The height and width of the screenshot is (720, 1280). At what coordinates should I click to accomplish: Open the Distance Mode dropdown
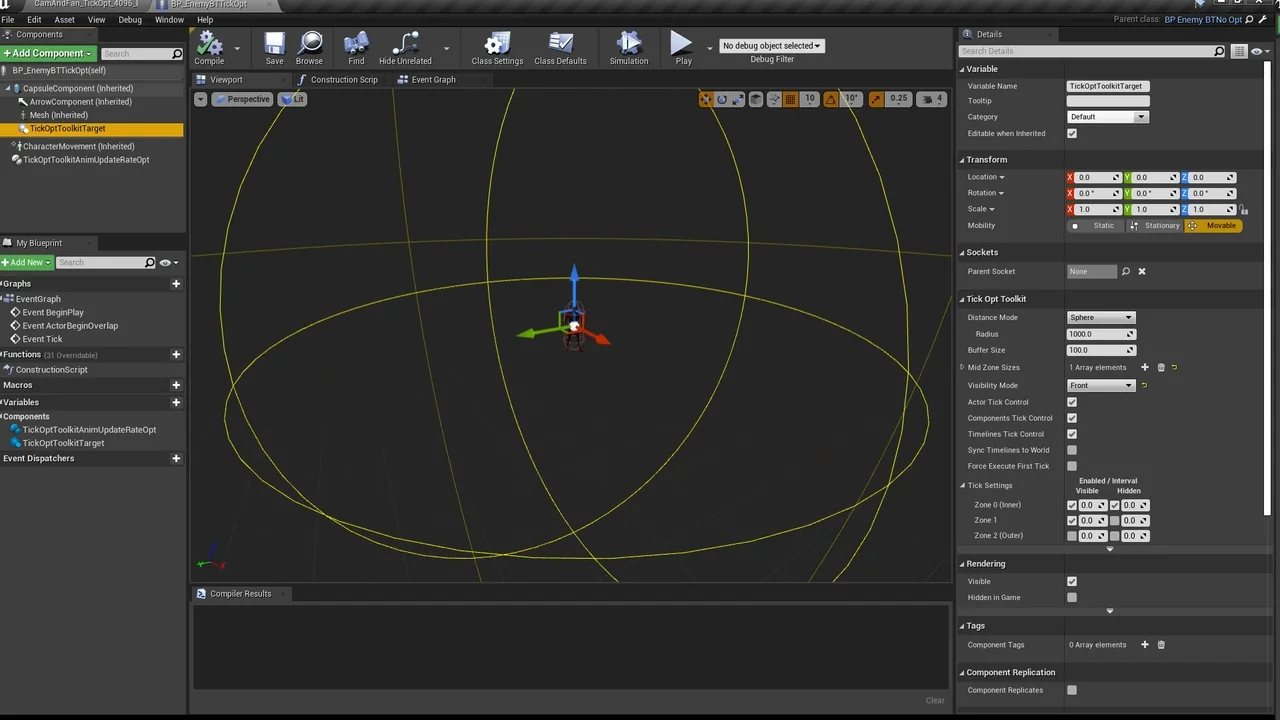click(1101, 317)
